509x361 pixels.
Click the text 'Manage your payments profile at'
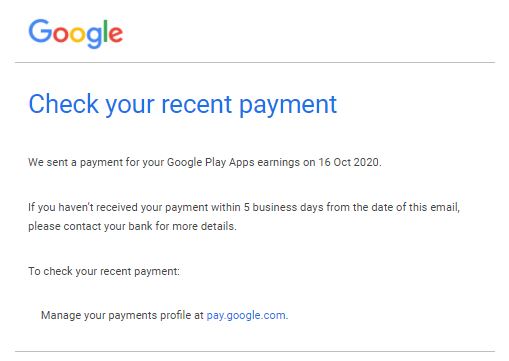[x=122, y=315]
